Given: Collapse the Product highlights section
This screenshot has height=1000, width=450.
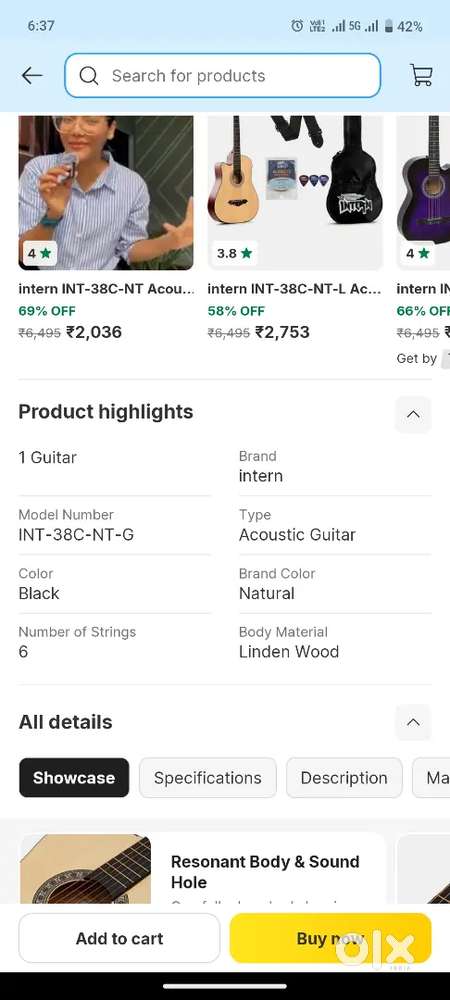Looking at the screenshot, I should coord(413,414).
